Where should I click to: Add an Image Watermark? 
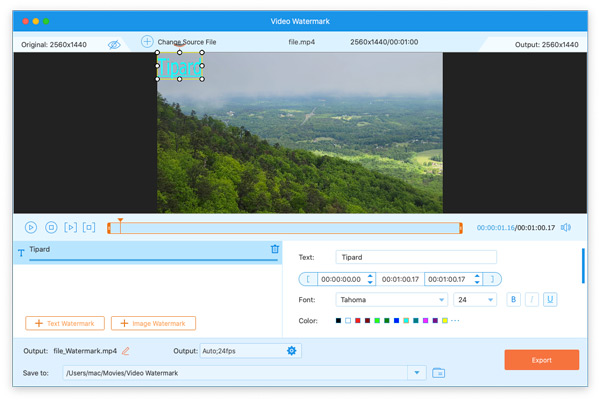point(153,323)
